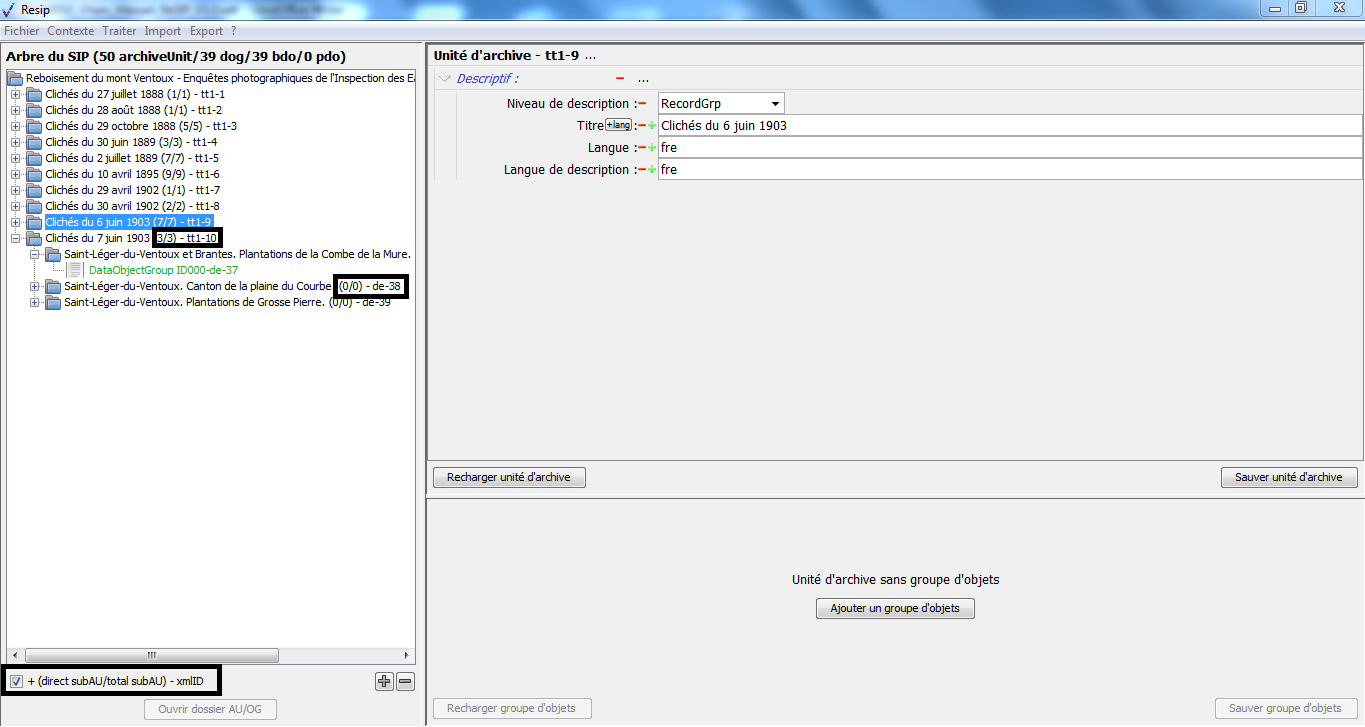The height and width of the screenshot is (727, 1365).
Task: Open the Fichier menu
Action: tap(21, 31)
